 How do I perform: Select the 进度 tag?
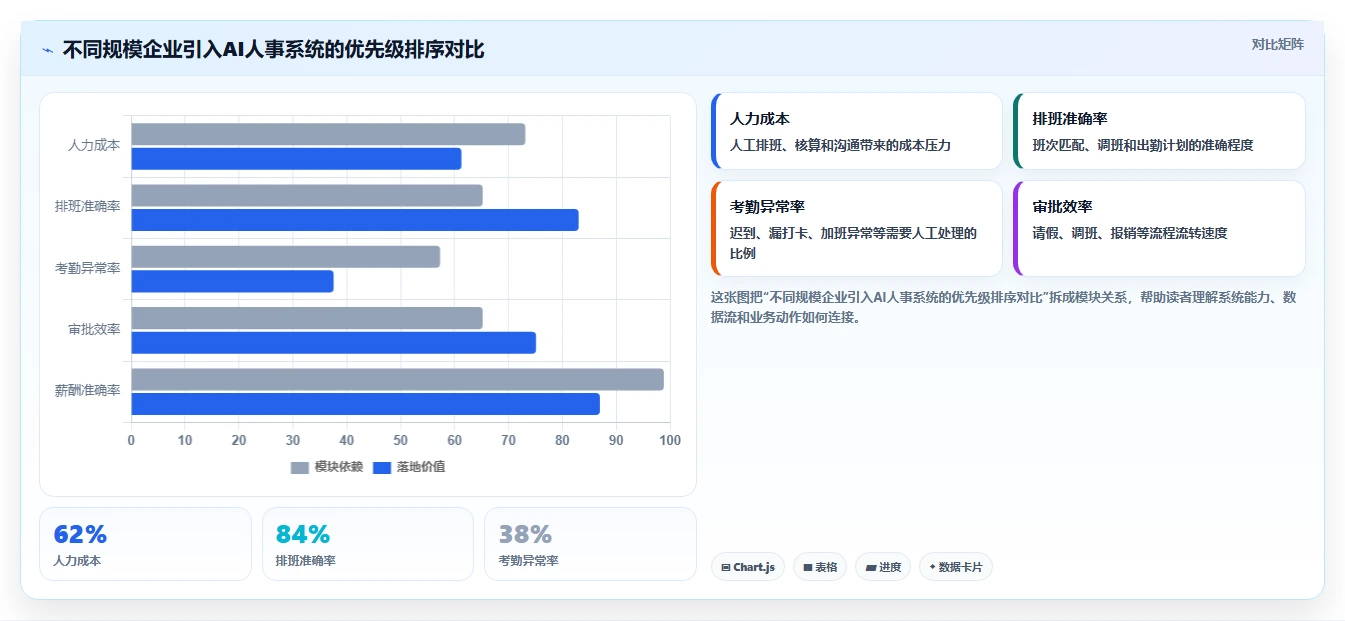point(883,567)
